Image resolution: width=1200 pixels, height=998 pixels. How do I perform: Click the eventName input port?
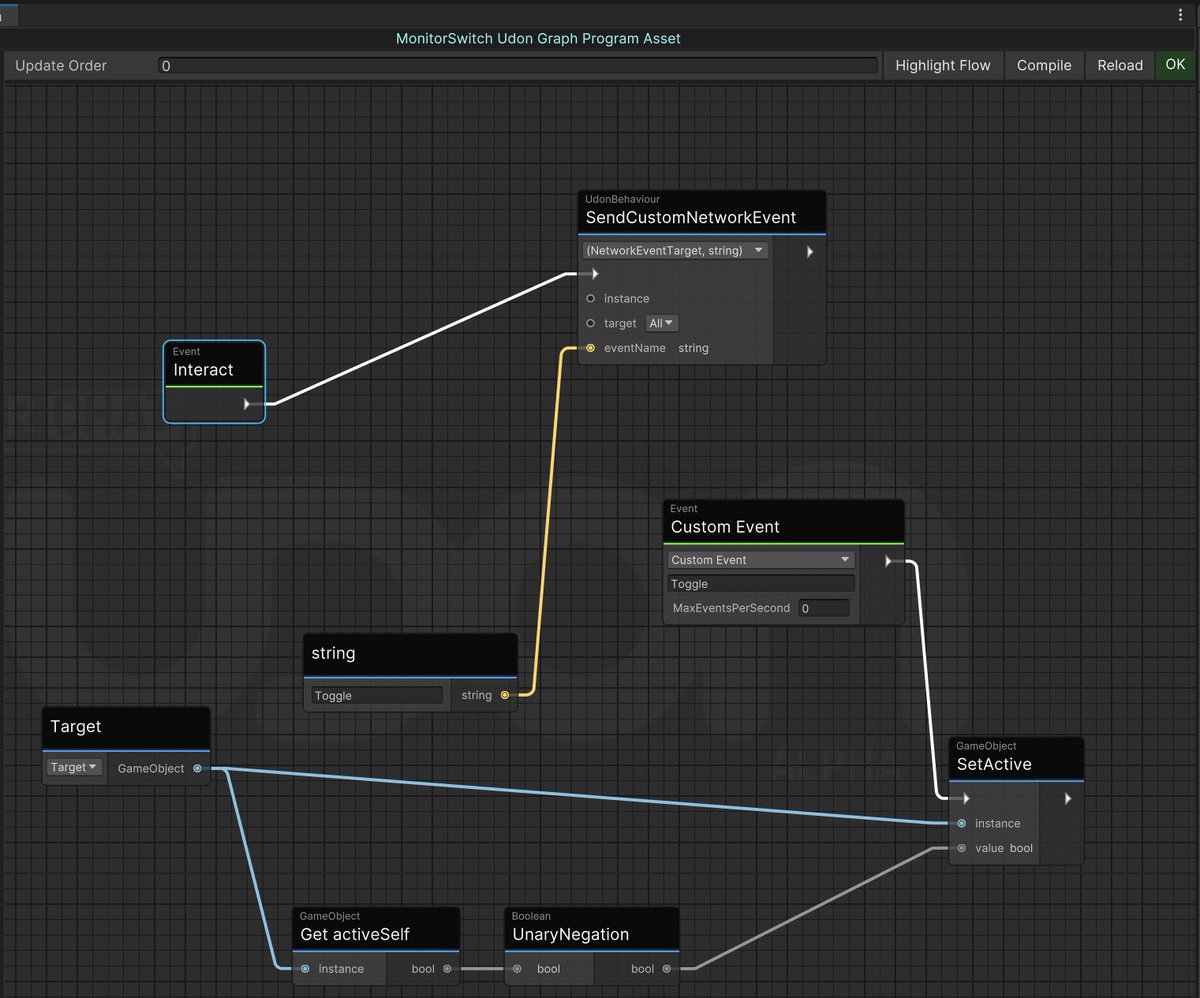(590, 348)
